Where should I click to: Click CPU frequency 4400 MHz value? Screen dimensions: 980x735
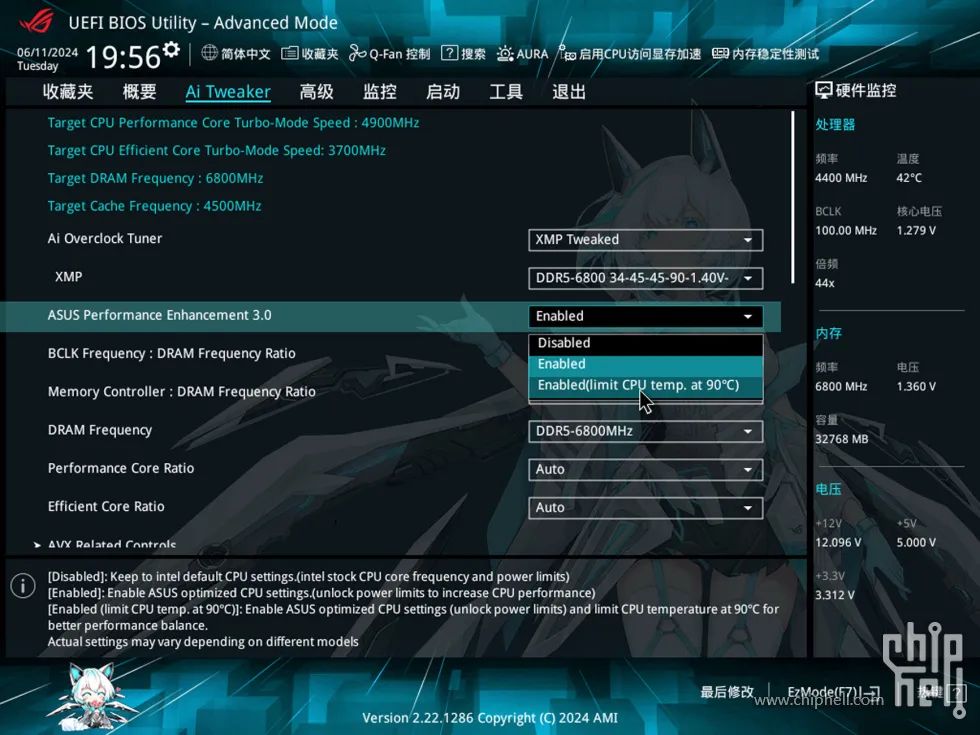click(x=841, y=178)
